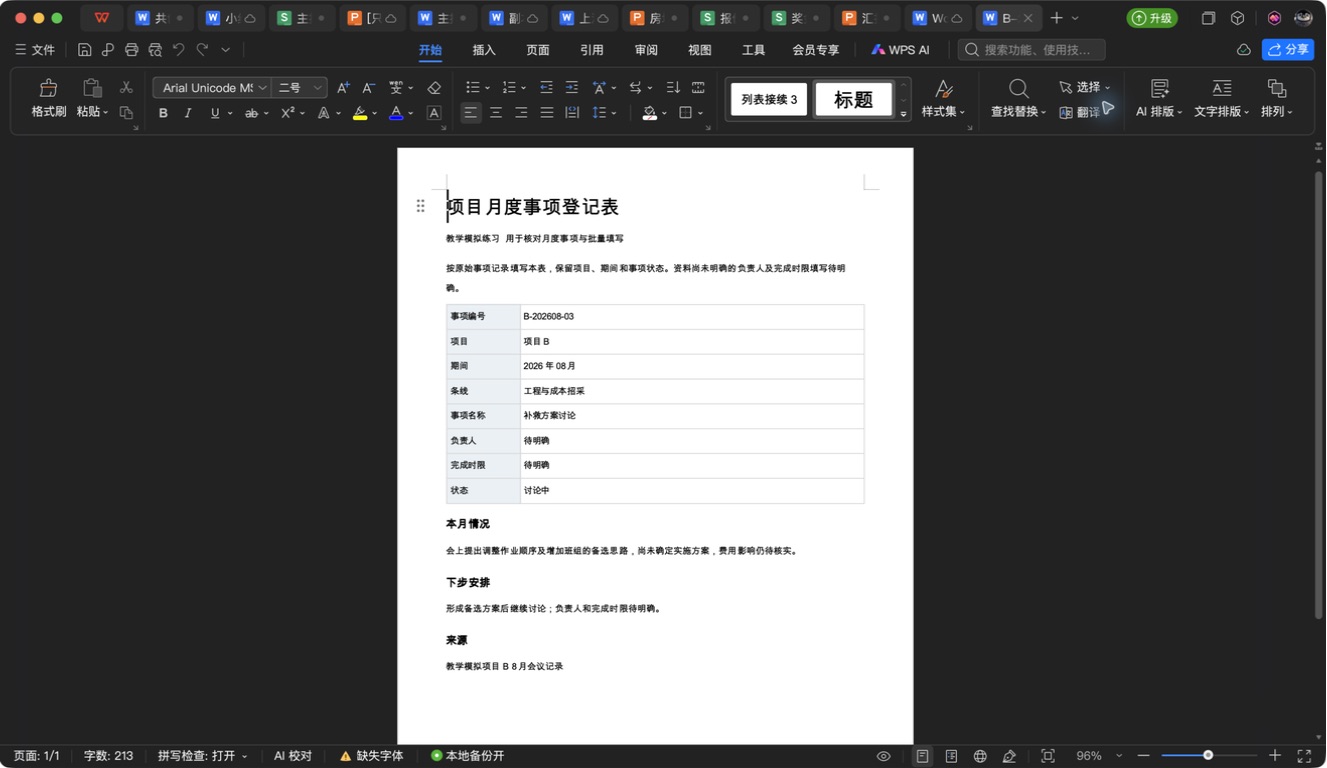Image resolution: width=1327 pixels, height=768 pixels.
Task: Click the zoom slider handle
Action: [x=1208, y=756]
